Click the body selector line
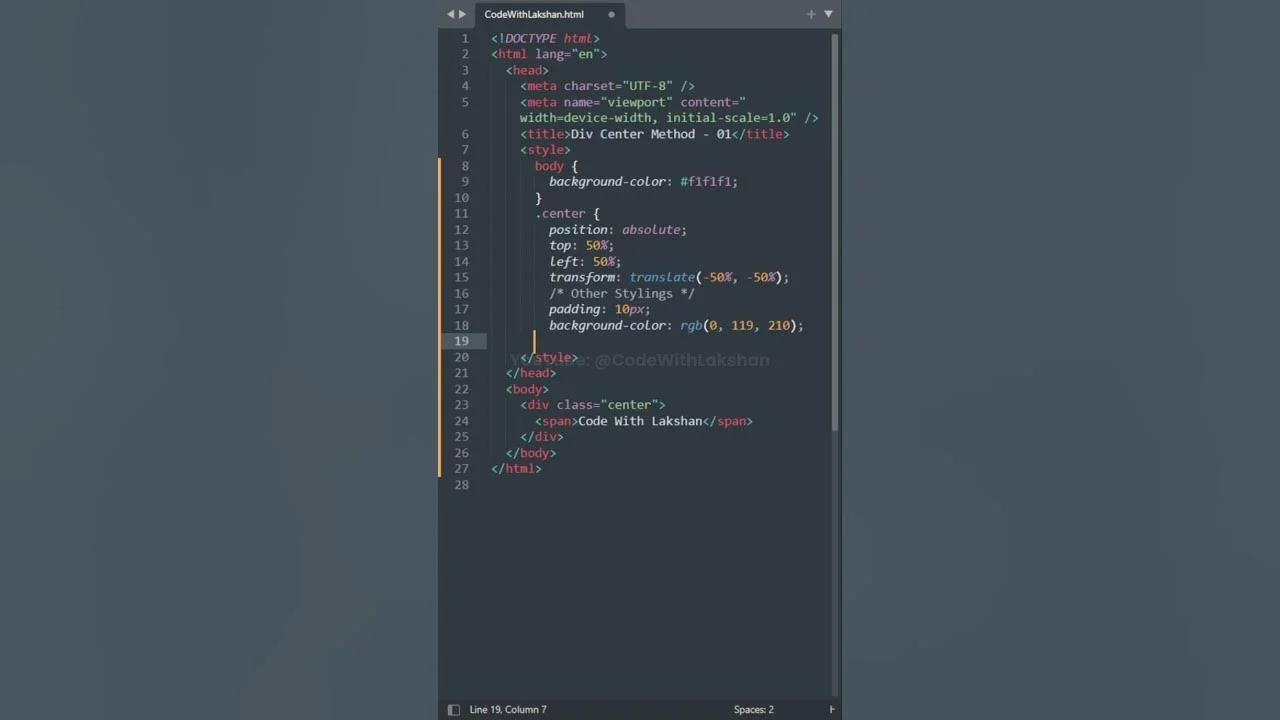 556,166
